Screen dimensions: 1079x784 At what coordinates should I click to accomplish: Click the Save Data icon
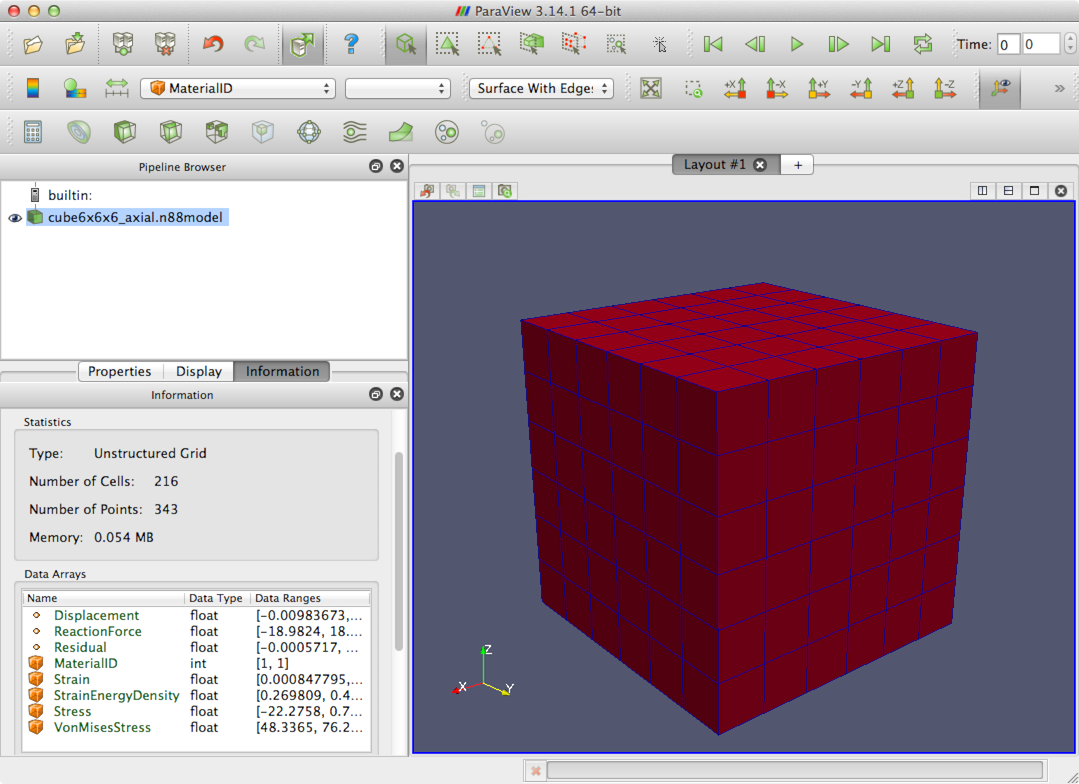tap(75, 44)
